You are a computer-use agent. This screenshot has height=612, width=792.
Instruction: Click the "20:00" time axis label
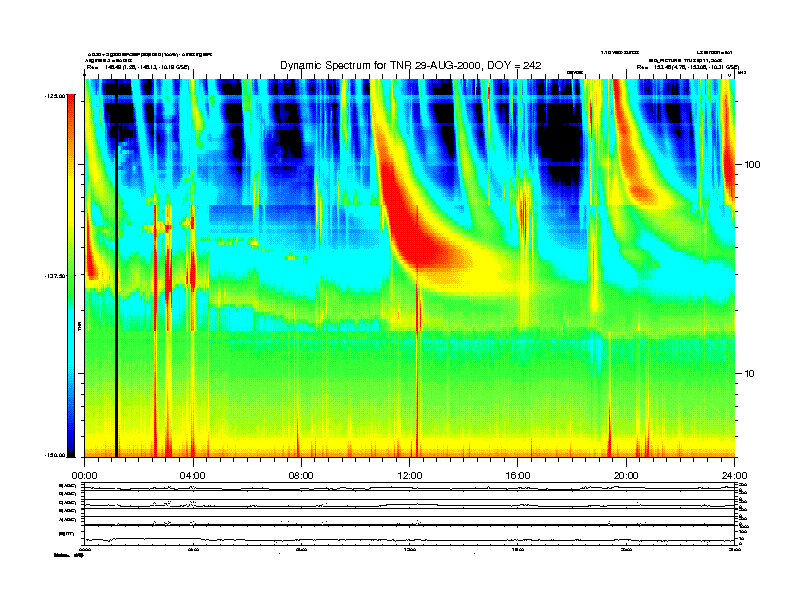pos(626,476)
